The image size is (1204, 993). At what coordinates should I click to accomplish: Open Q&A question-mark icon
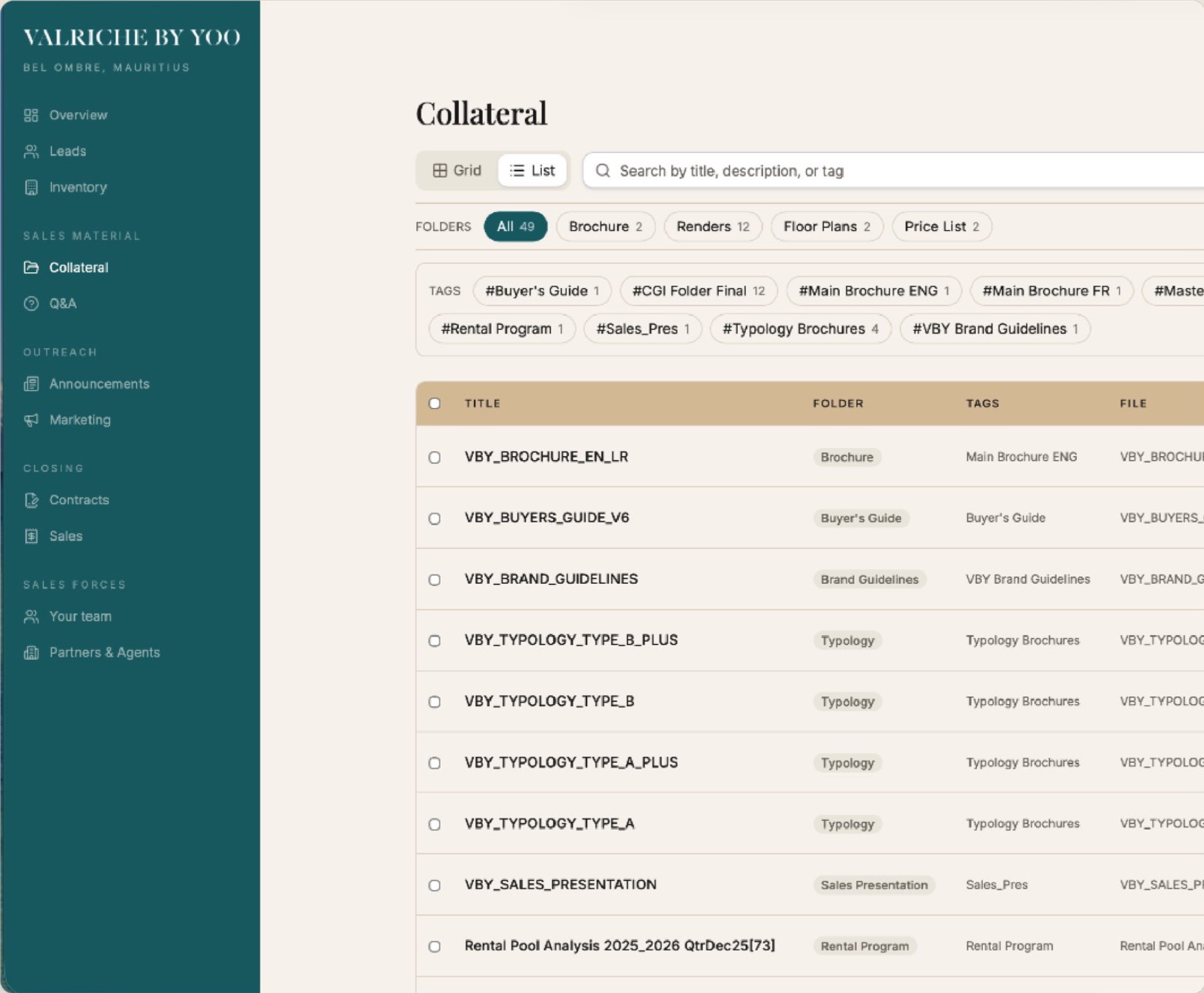coord(31,304)
